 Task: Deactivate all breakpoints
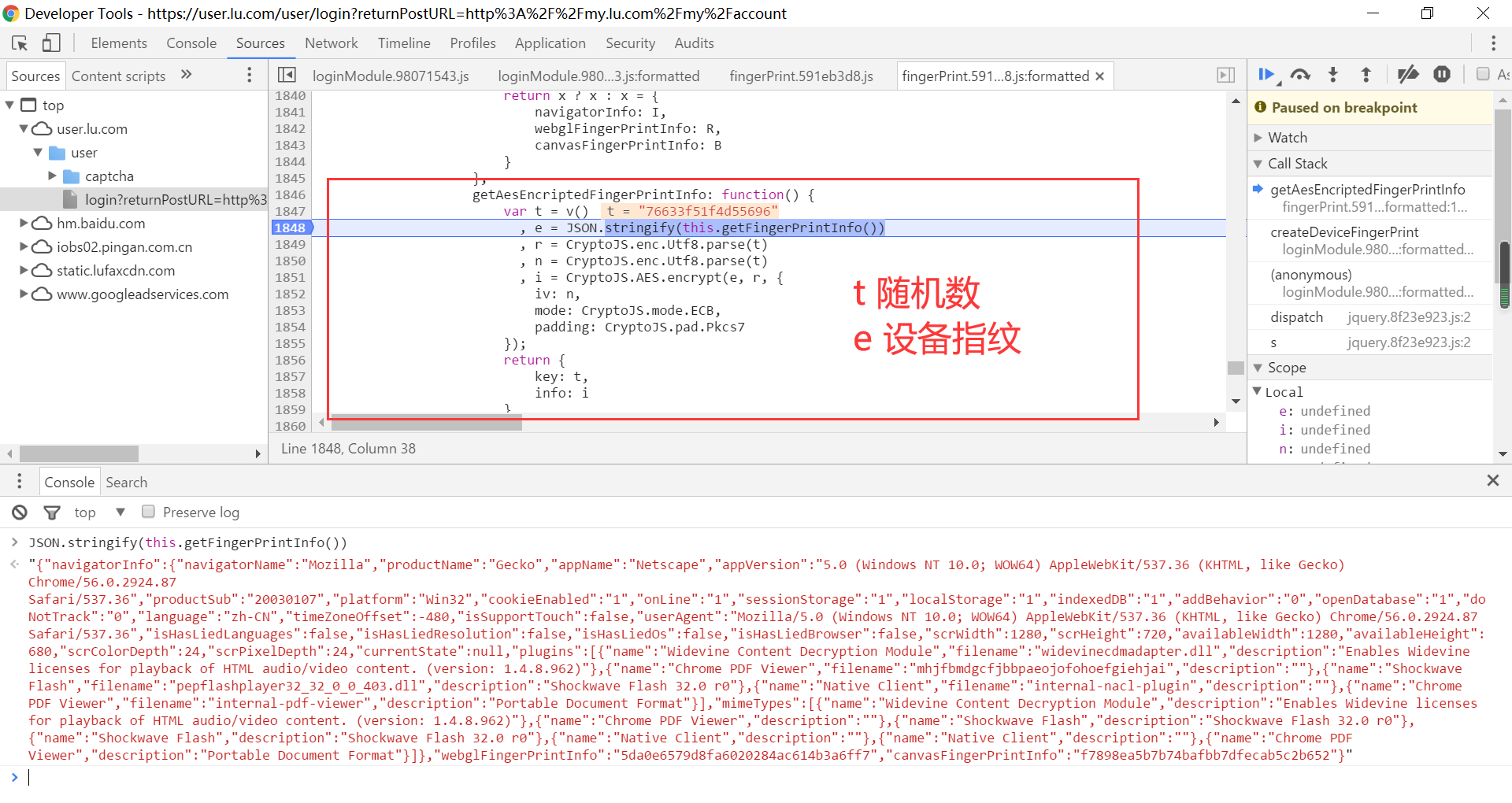1408,75
